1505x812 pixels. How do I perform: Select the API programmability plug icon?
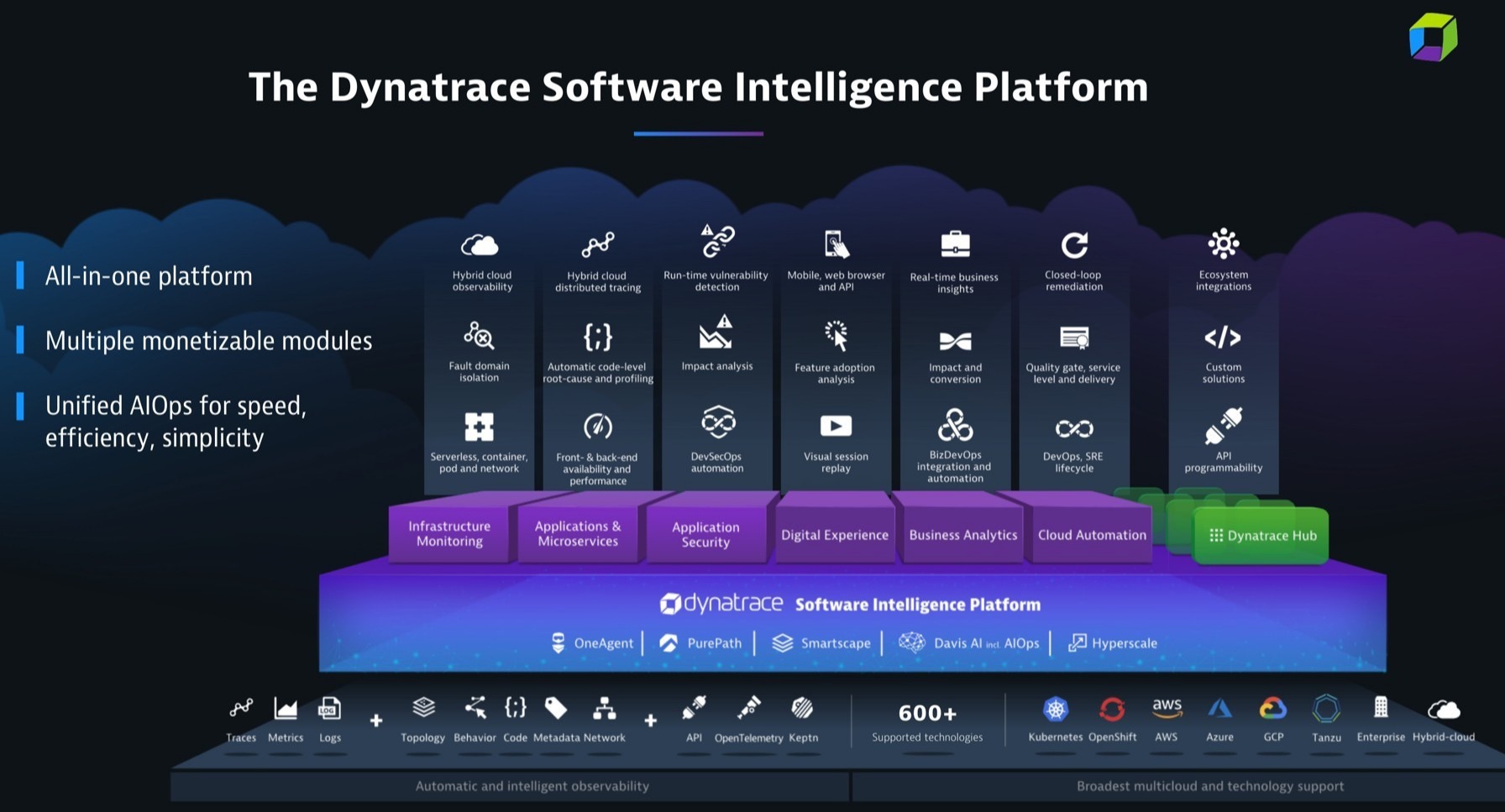(1224, 426)
